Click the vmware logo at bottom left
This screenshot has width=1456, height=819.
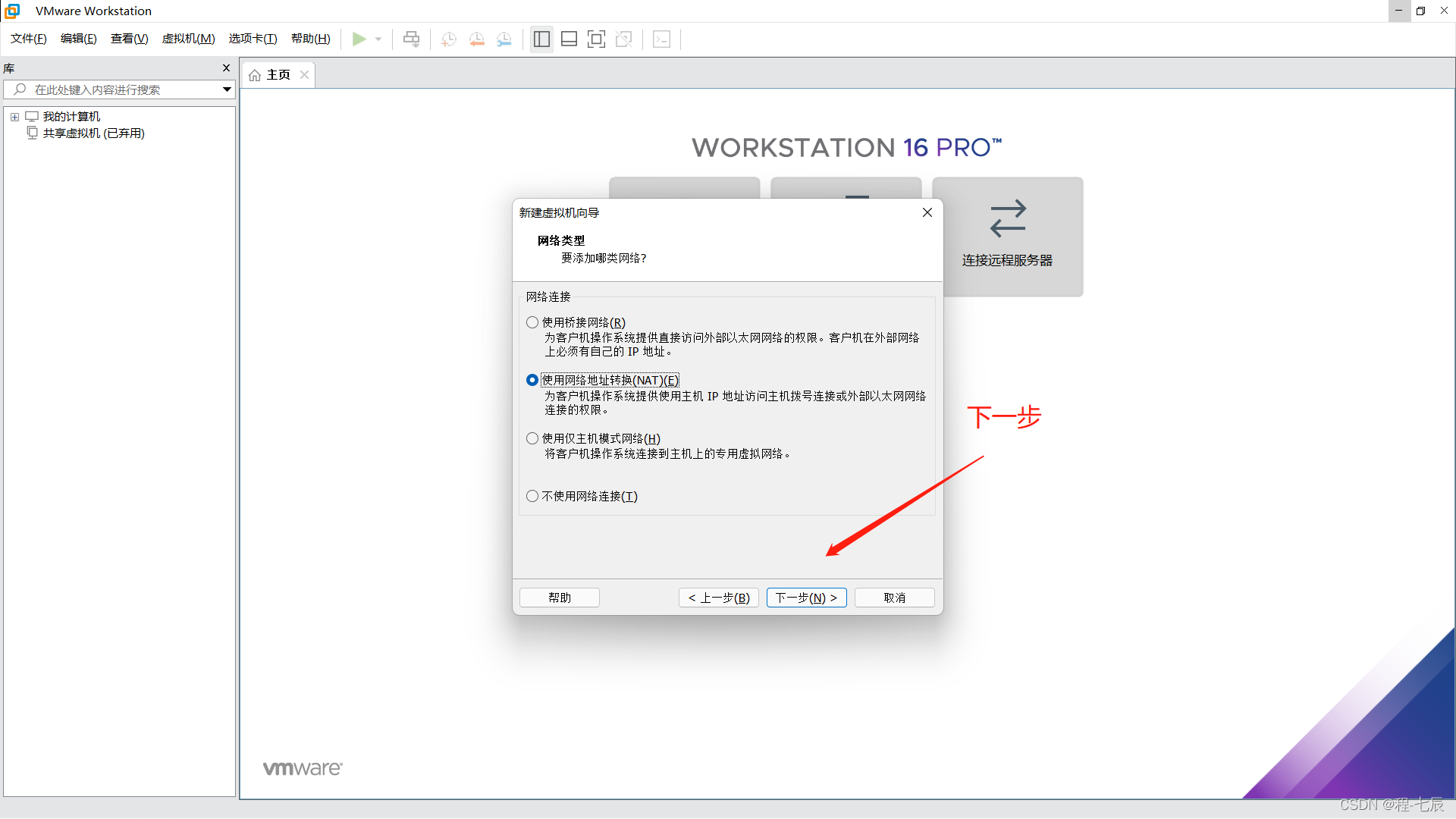pyautogui.click(x=303, y=768)
